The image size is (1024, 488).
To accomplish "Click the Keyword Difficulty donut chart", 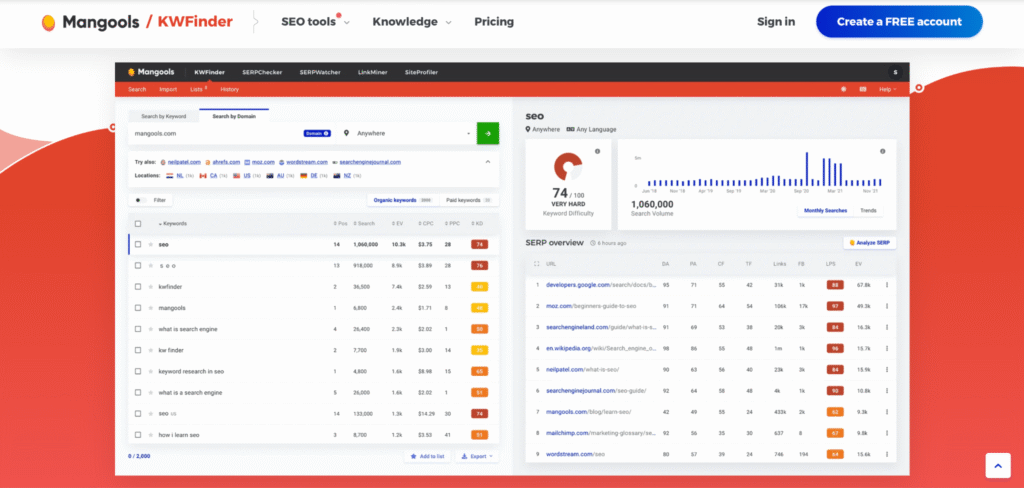I will pos(568,167).
